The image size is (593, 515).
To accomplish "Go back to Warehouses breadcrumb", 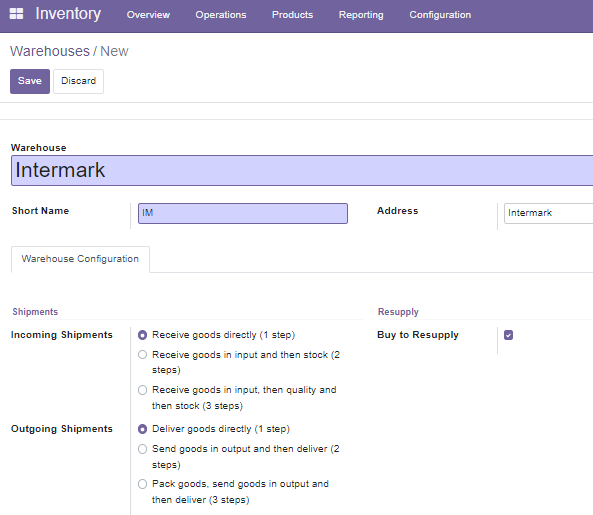I will click(x=50, y=51).
